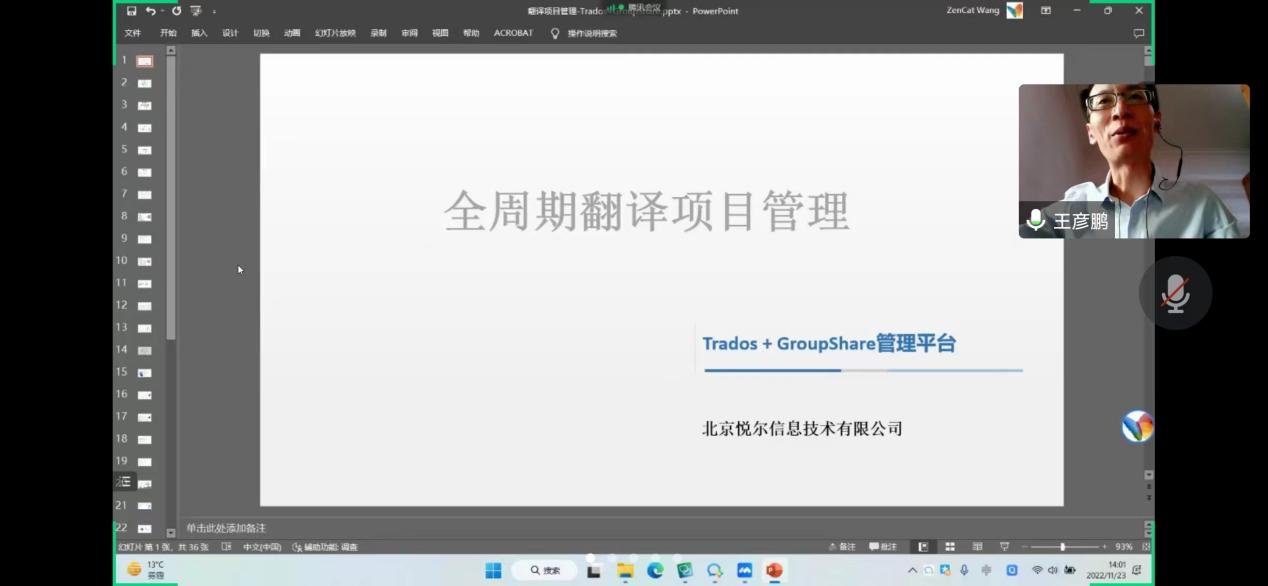Open Task View on taskbar
The width and height of the screenshot is (1268, 586).
[x=594, y=570]
